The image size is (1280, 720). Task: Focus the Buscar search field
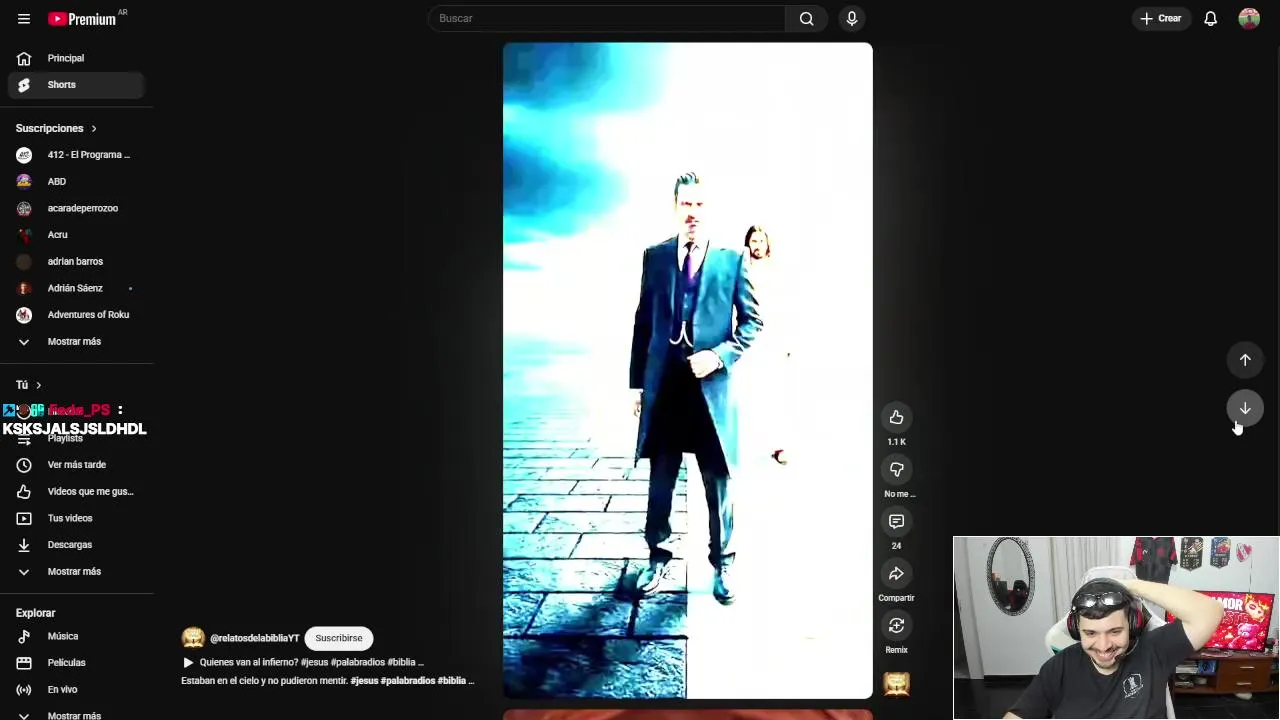(606, 18)
